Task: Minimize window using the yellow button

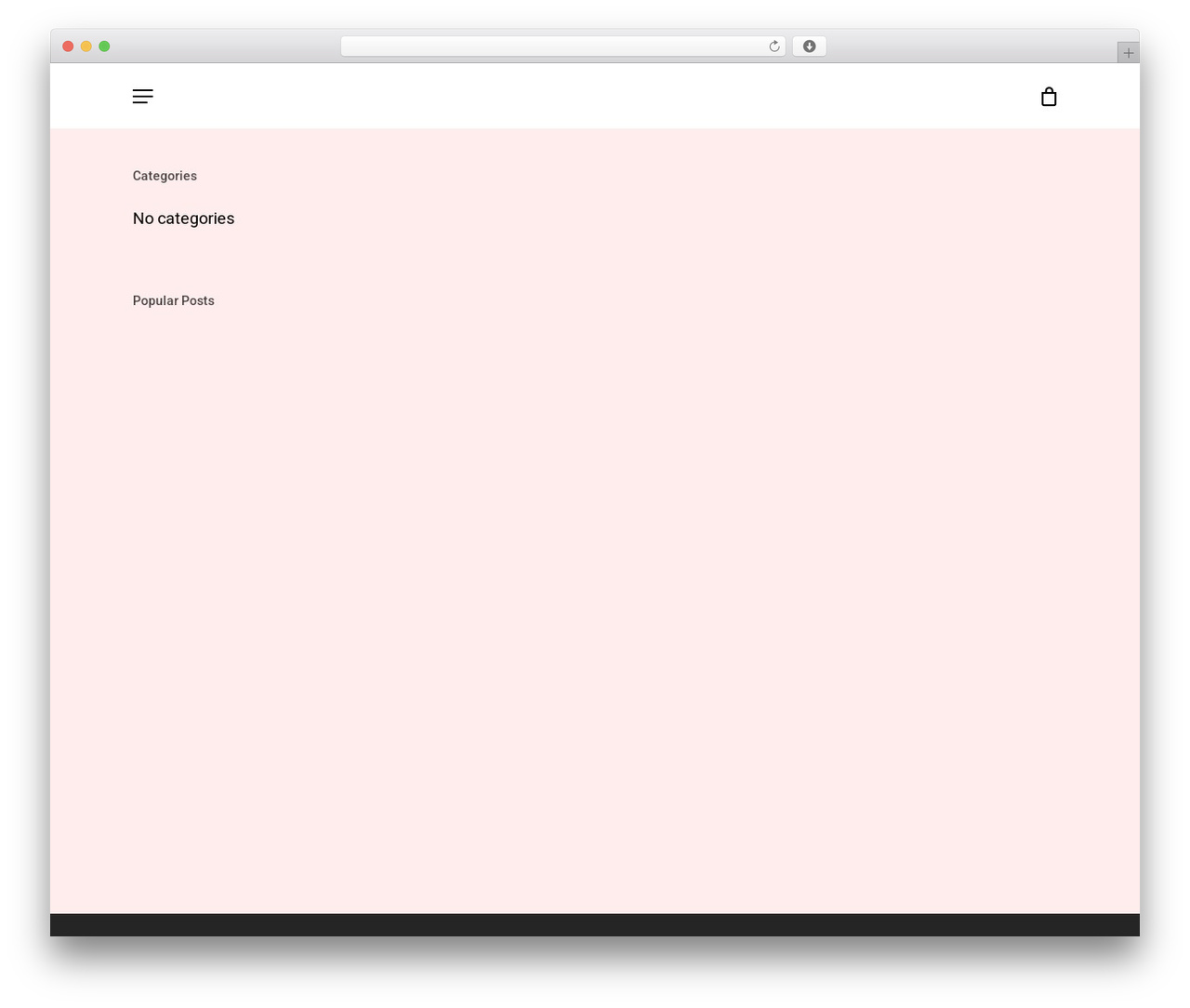Action: [x=86, y=46]
